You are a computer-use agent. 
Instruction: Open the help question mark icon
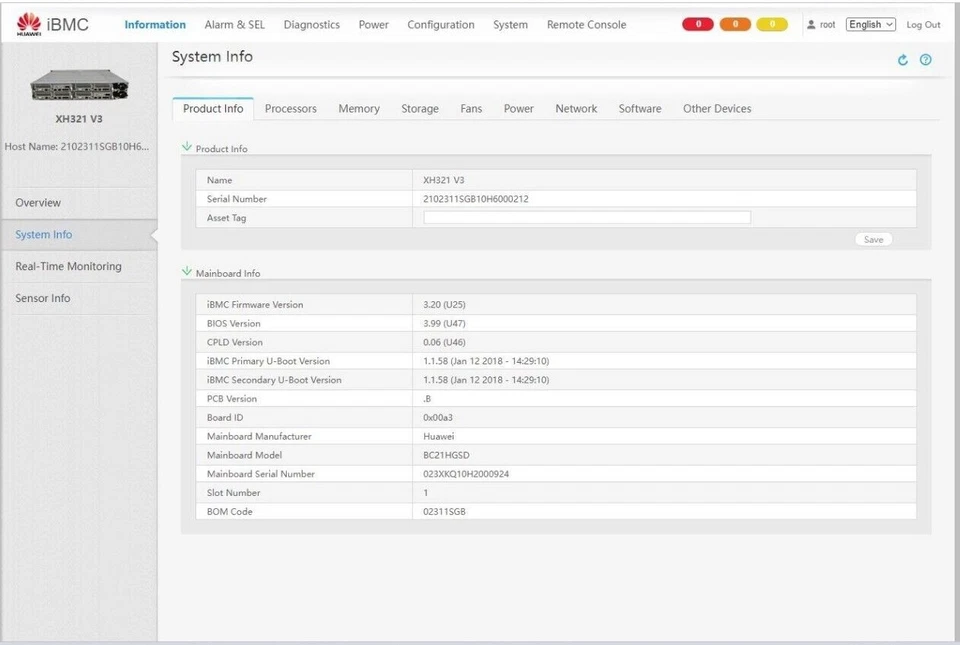[925, 60]
